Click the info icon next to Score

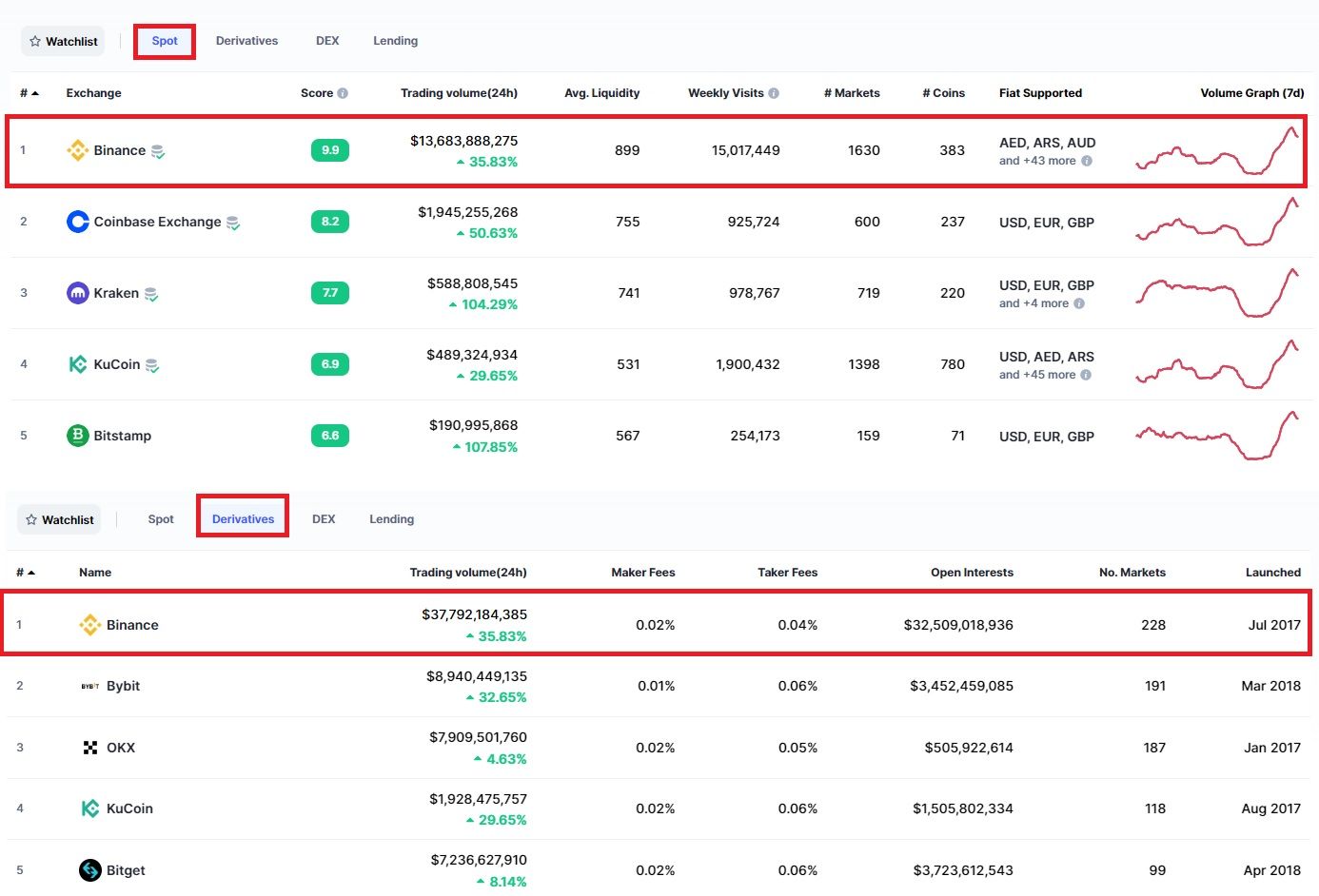tap(343, 93)
